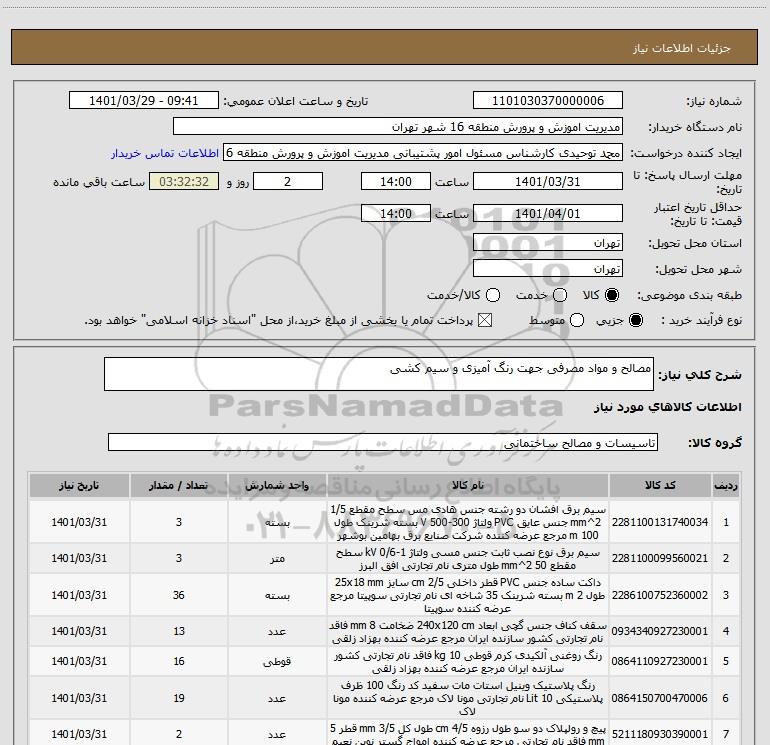Click the سقف کناف product name in row 4
The width and height of the screenshot is (770, 745).
468,632
